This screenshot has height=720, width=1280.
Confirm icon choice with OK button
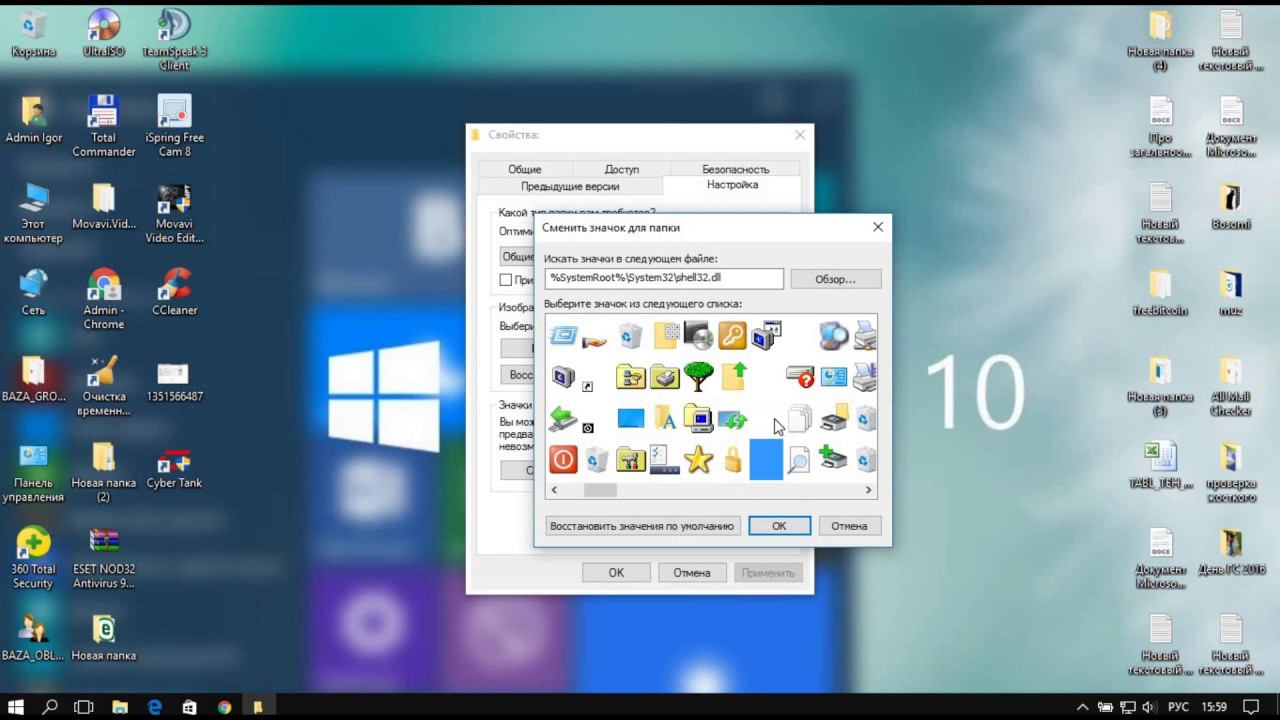779,526
